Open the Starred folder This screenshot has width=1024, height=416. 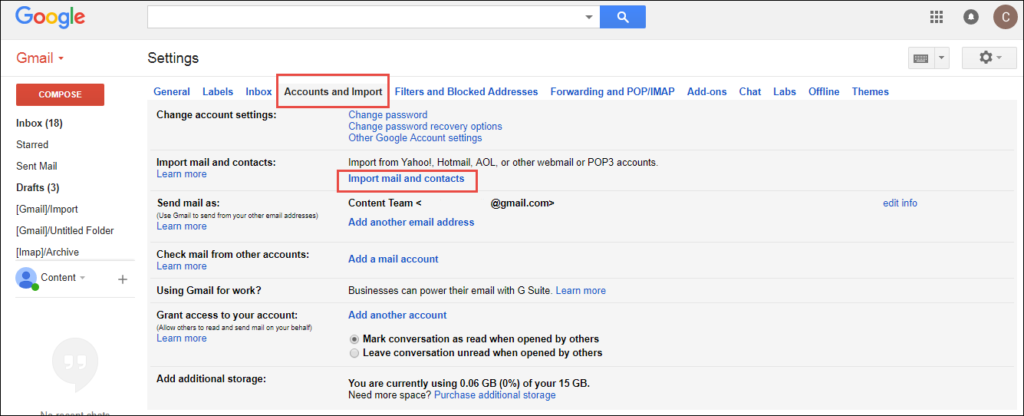(x=32, y=145)
